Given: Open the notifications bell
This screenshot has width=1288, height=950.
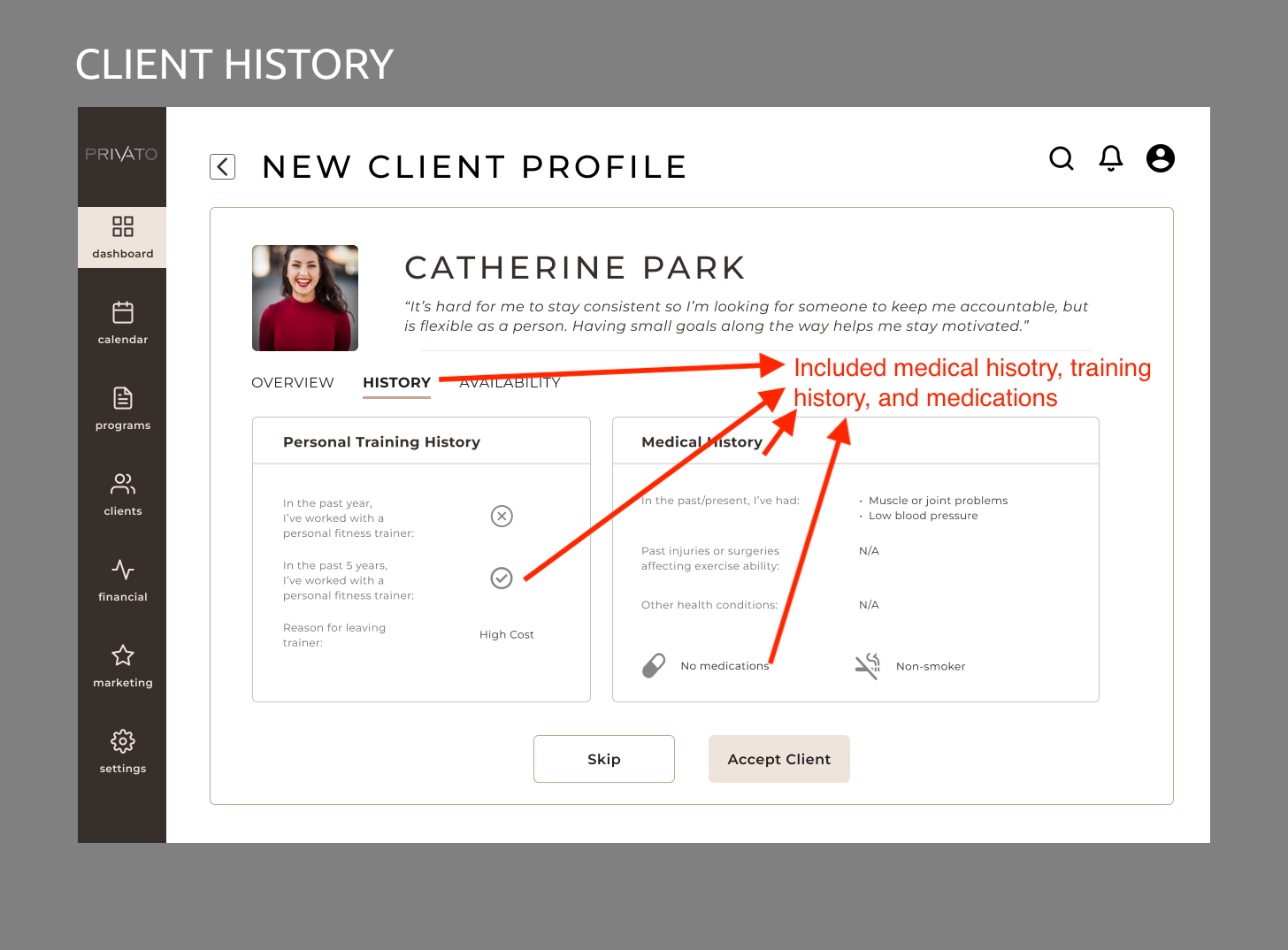Looking at the screenshot, I should (1110, 158).
